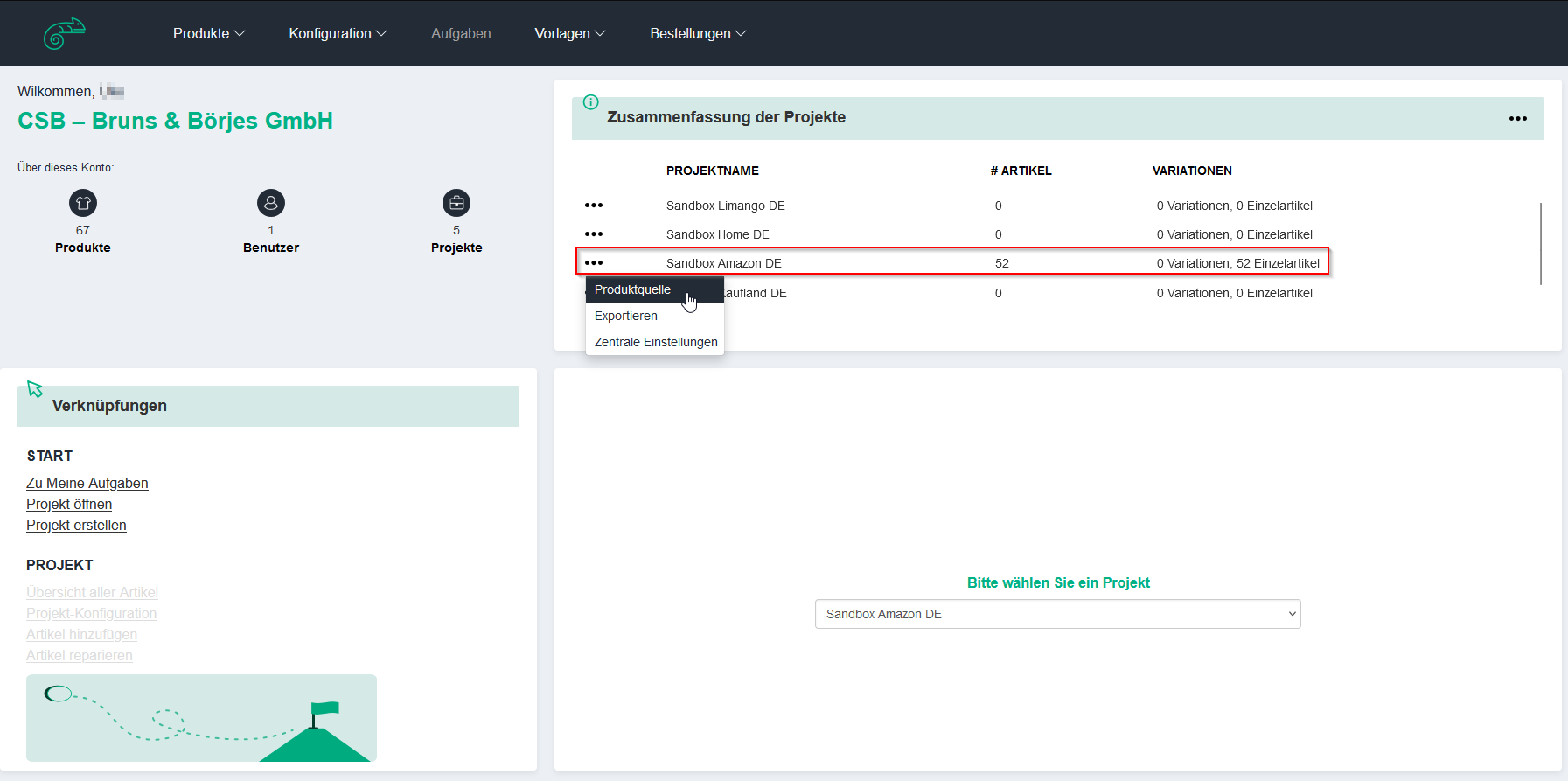Click the Projekt erstellen link

(76, 525)
